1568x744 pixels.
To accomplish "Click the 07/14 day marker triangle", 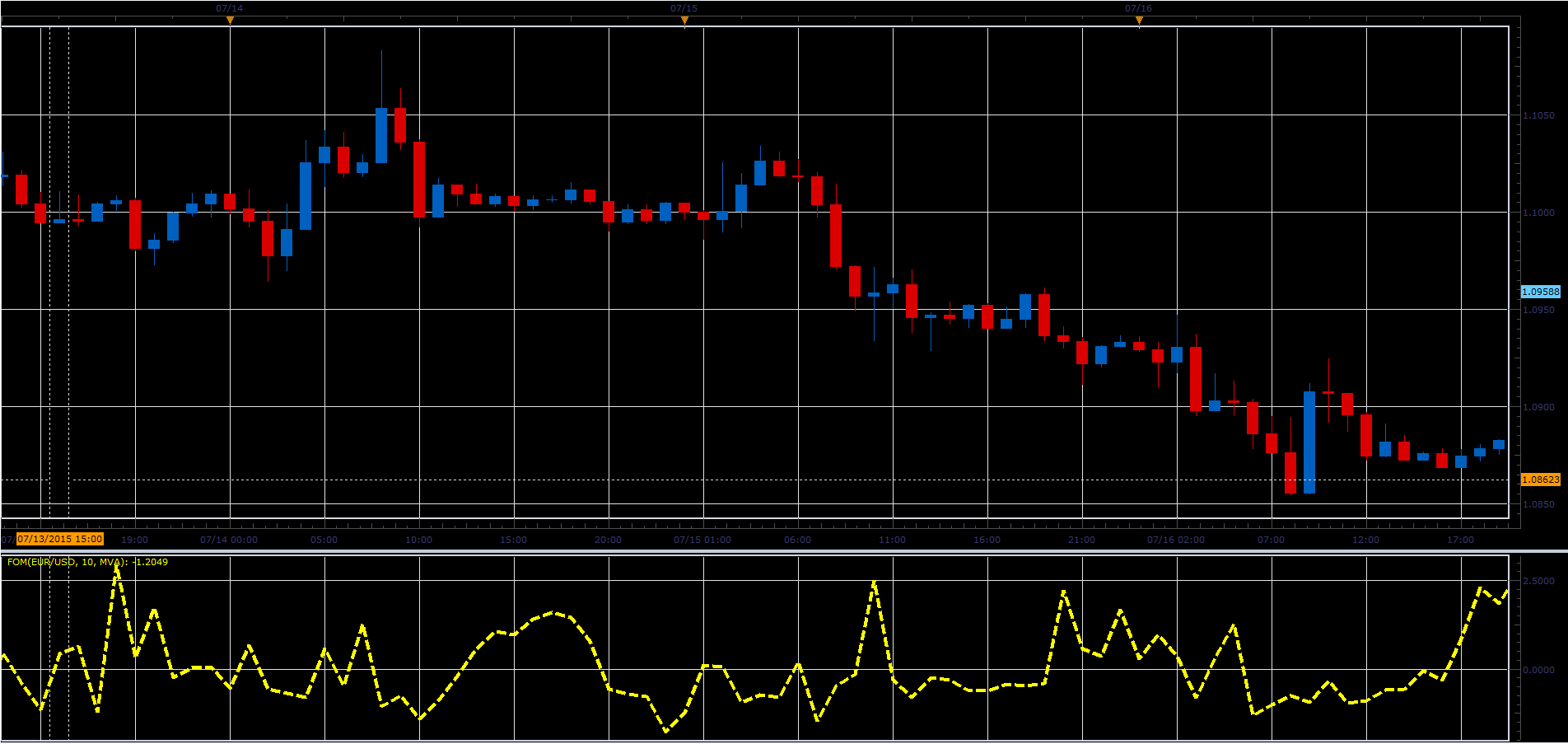I will (230, 20).
